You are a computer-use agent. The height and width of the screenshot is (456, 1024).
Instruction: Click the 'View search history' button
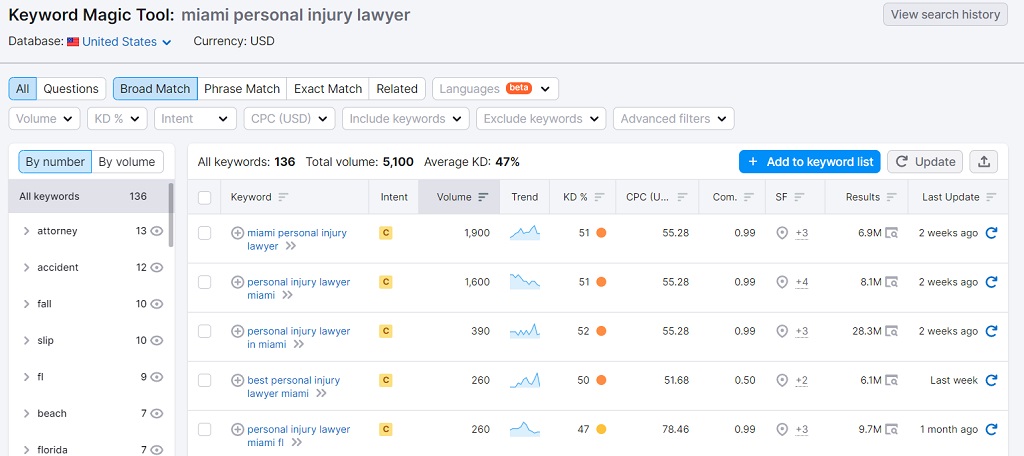[x=945, y=14]
